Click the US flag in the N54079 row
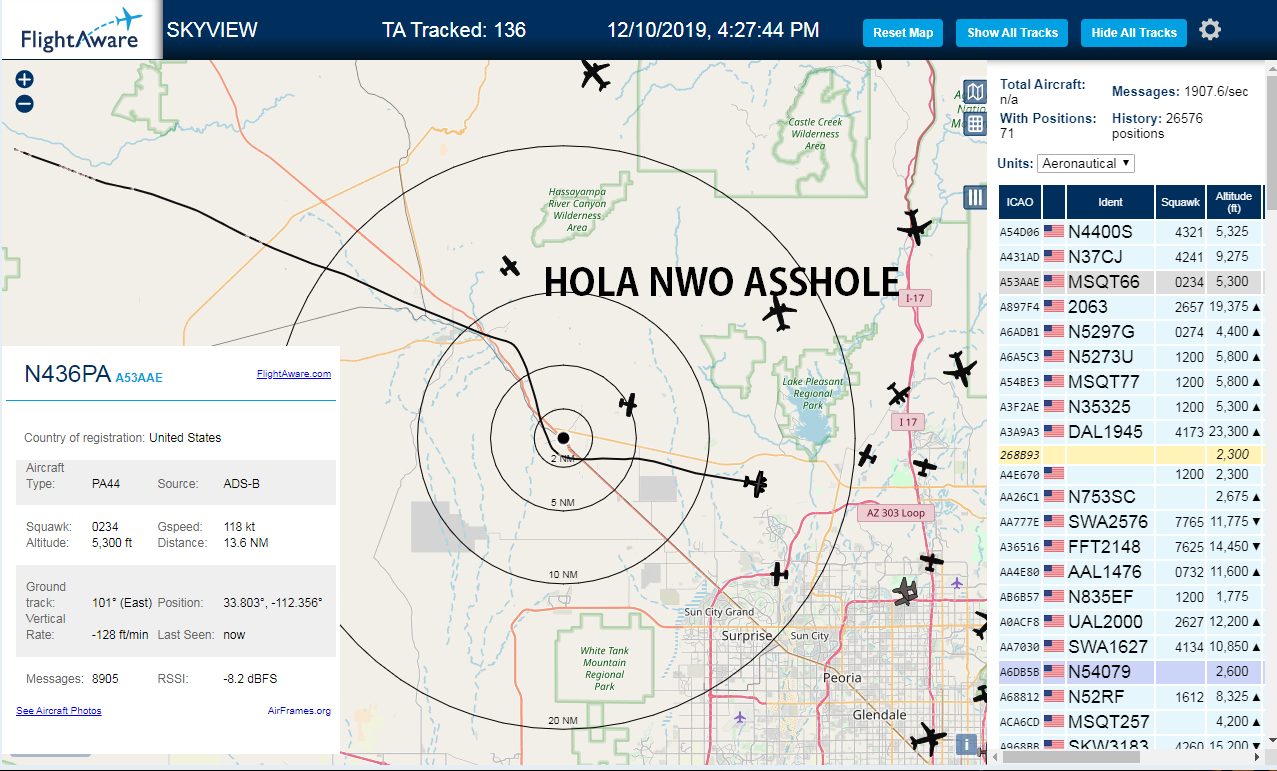This screenshot has width=1277, height=771. point(1054,671)
